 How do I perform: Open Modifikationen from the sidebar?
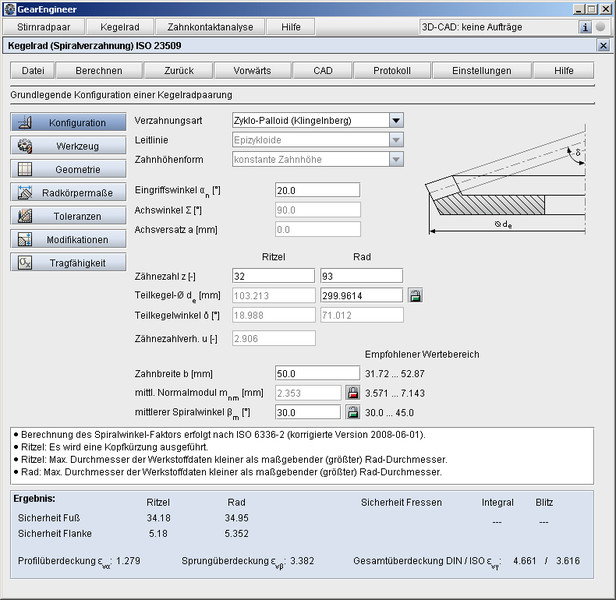pos(60,239)
